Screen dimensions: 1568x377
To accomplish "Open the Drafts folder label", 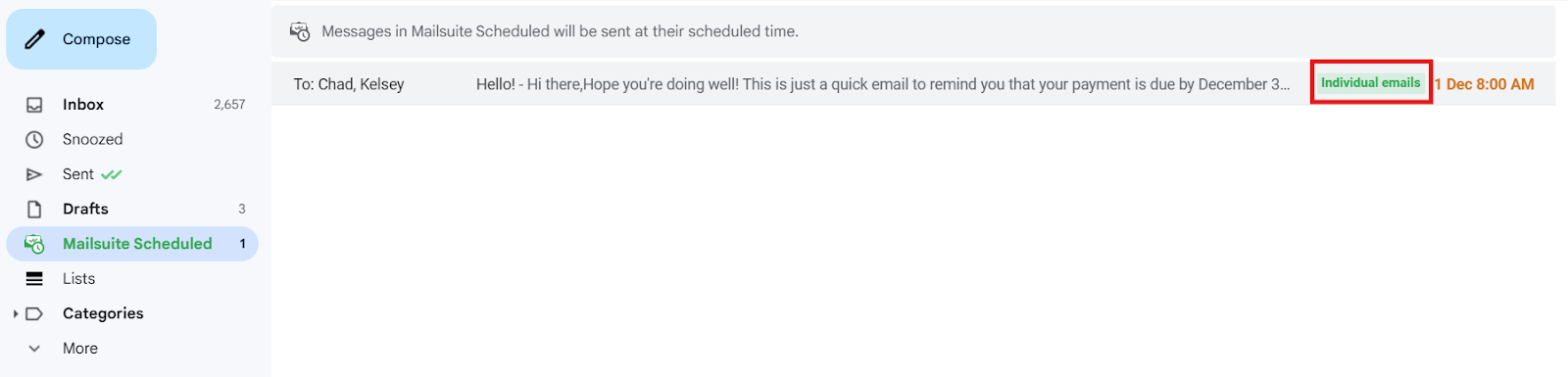I will point(85,210).
